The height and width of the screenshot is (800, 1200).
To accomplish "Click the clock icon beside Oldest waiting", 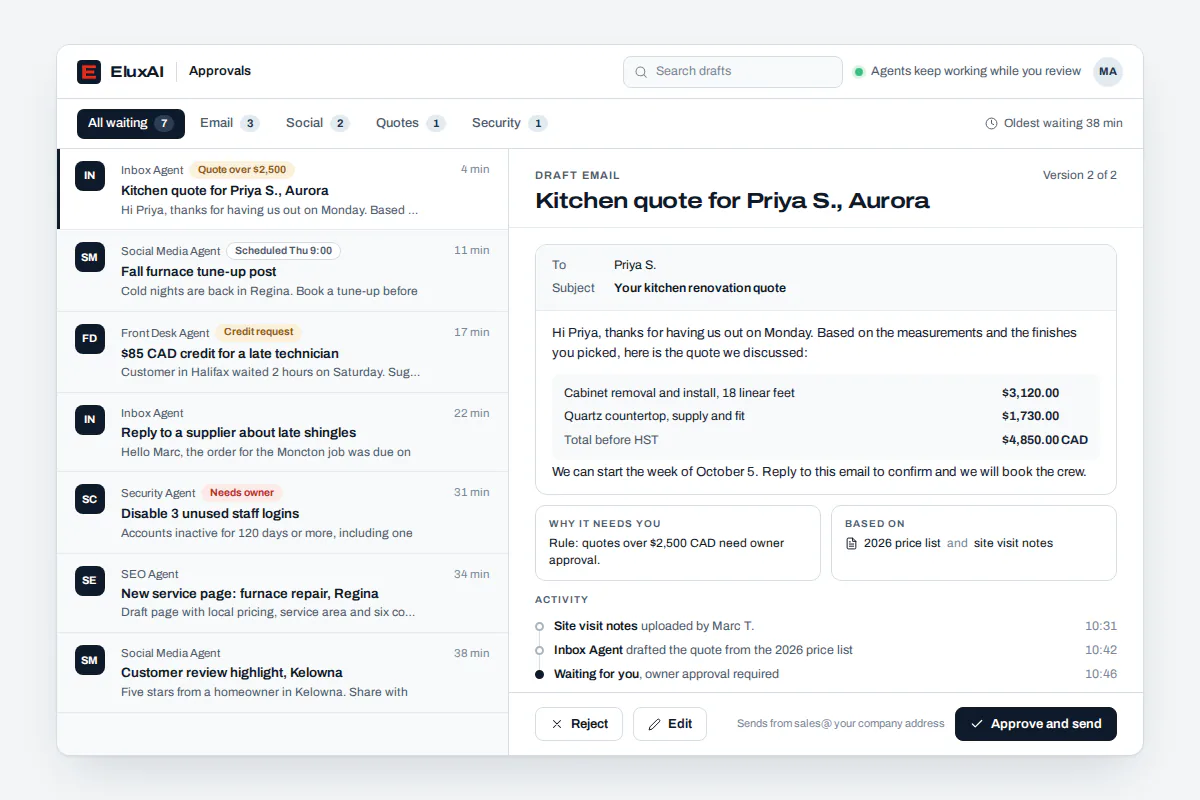I will click(x=992, y=124).
